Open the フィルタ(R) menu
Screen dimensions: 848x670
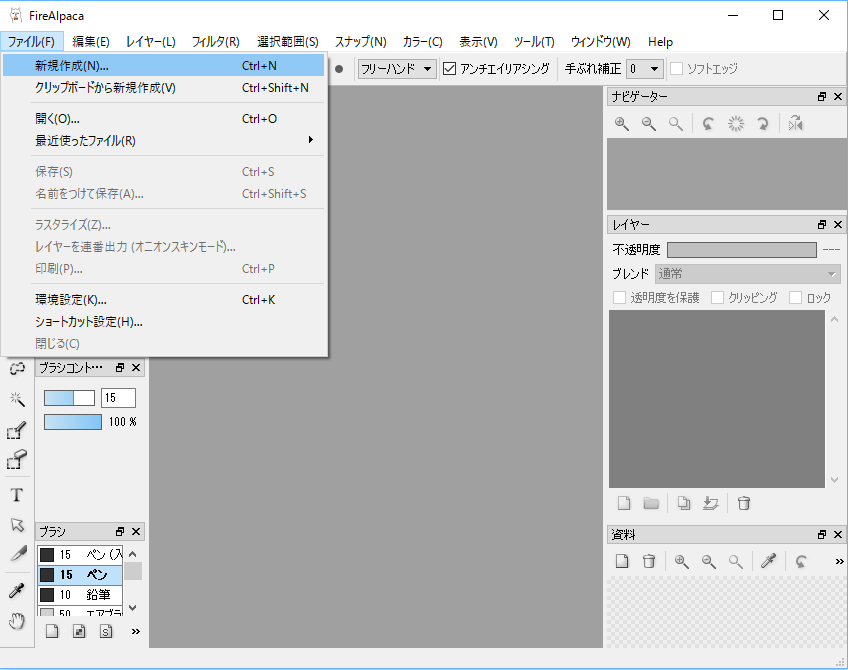(215, 42)
